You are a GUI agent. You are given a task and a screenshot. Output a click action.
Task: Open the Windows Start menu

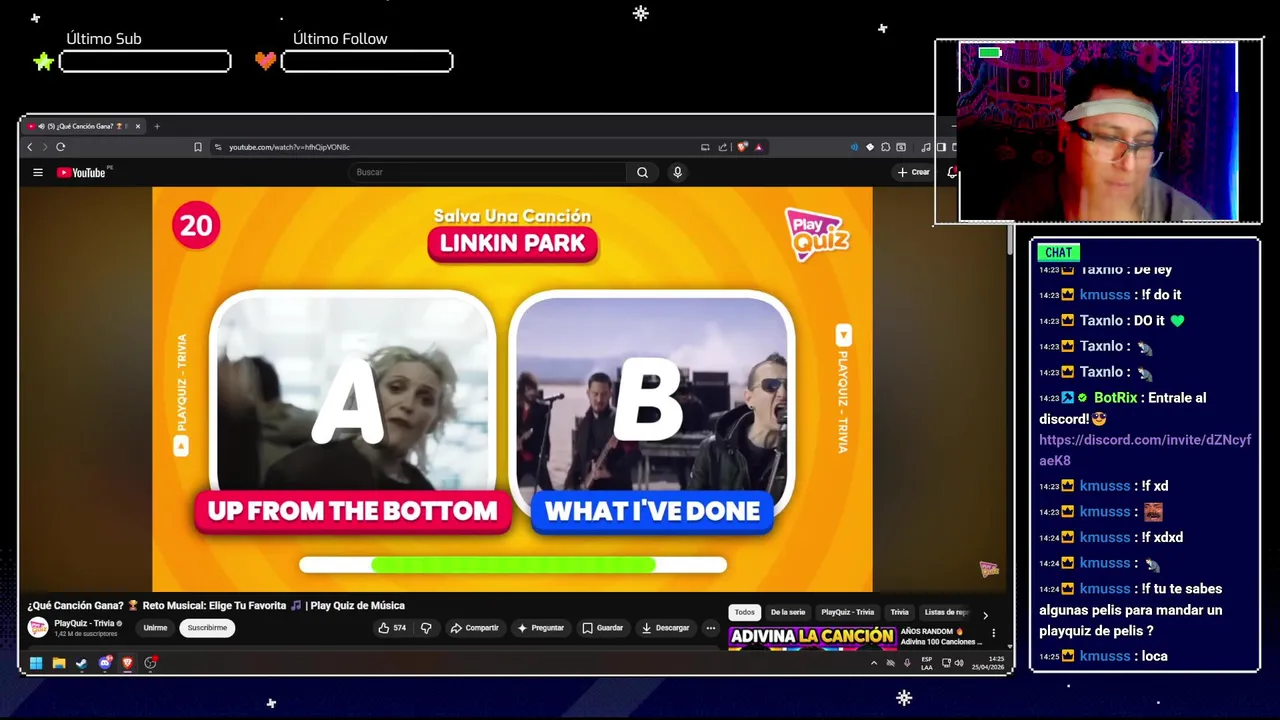pyautogui.click(x=36, y=662)
